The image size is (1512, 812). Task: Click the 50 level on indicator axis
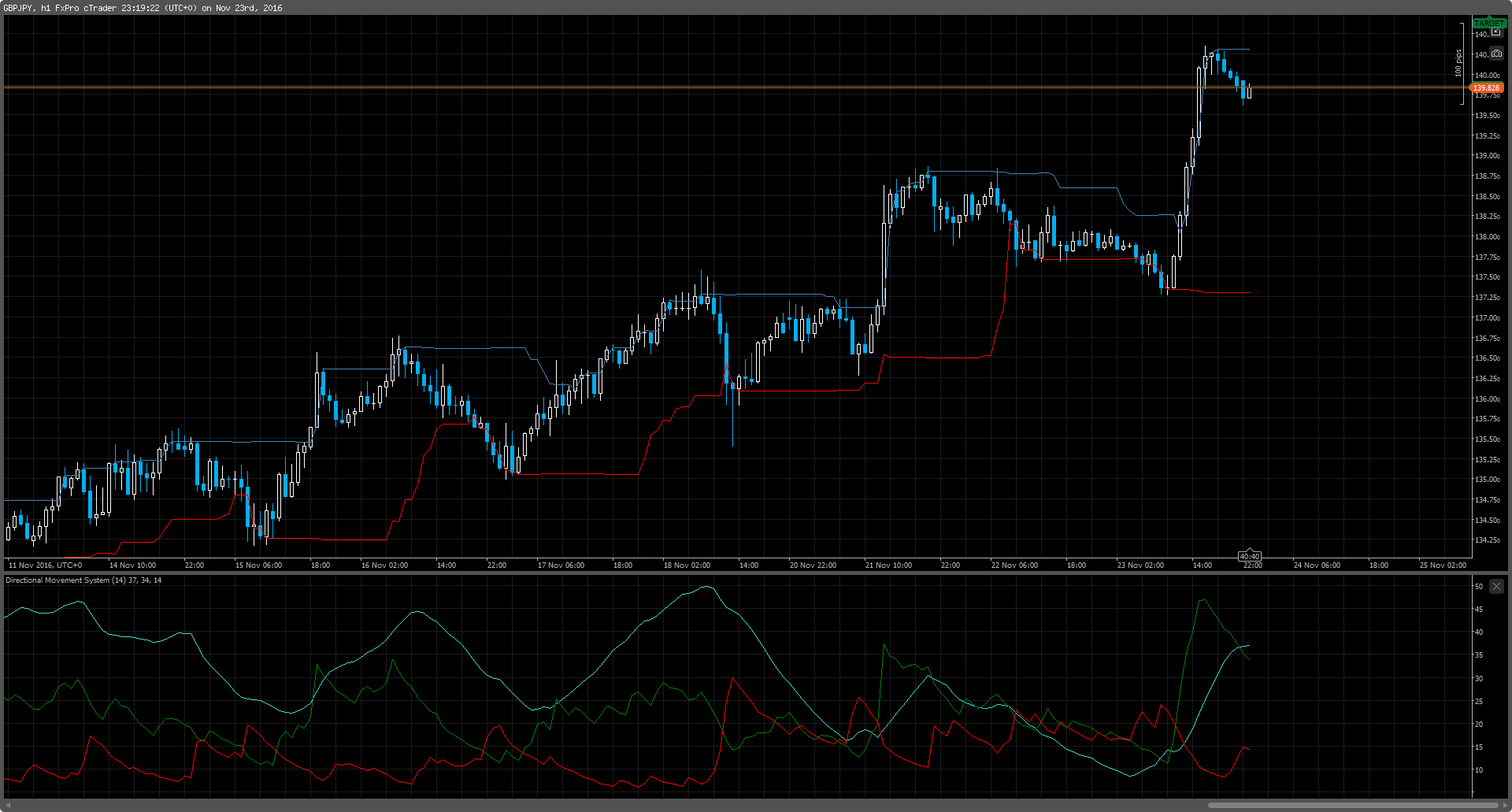point(1479,587)
